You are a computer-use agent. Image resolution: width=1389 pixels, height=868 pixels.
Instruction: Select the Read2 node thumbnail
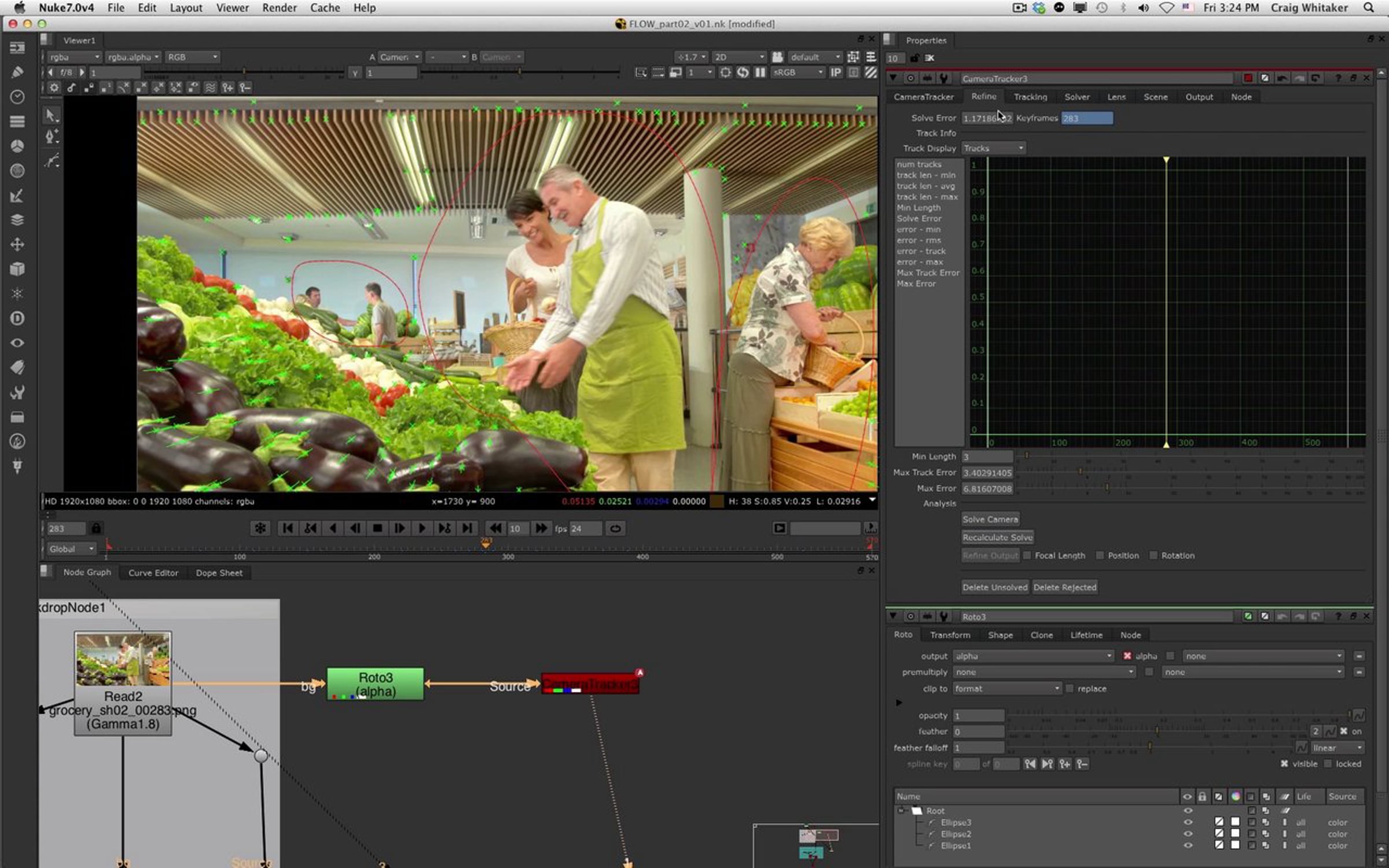(123, 660)
